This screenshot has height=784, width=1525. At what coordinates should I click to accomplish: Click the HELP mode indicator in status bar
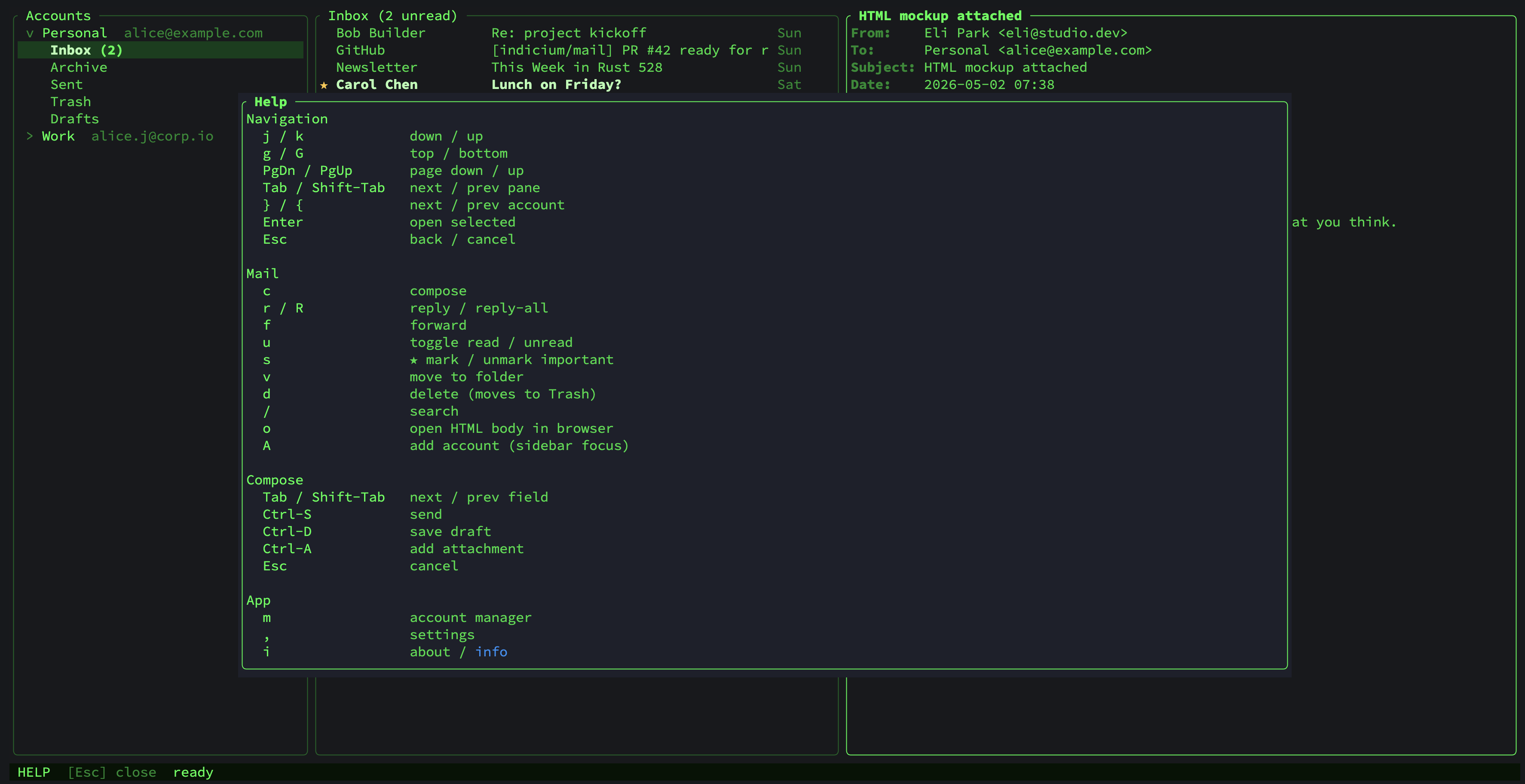pyautogui.click(x=34, y=772)
